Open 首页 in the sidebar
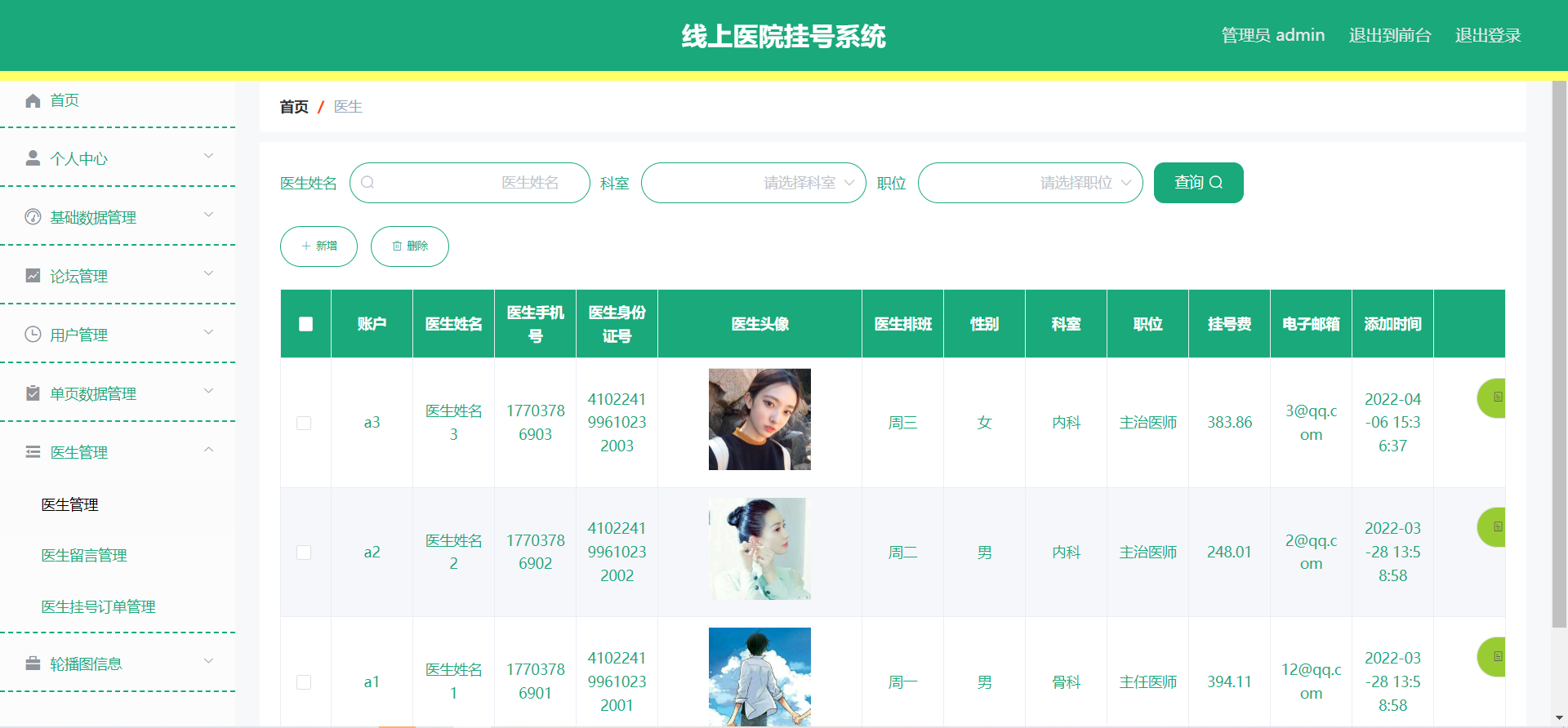The height and width of the screenshot is (728, 1568). click(118, 100)
